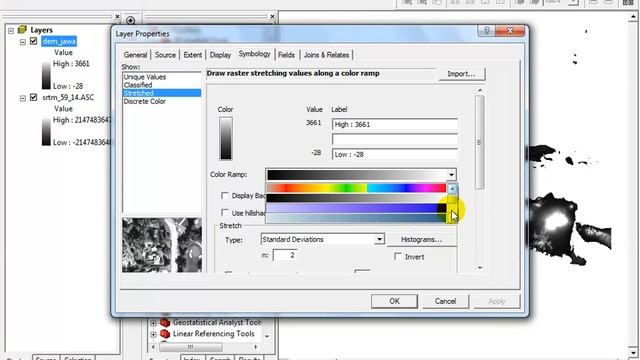
Task: Click the Cancel button
Action: tap(445, 301)
